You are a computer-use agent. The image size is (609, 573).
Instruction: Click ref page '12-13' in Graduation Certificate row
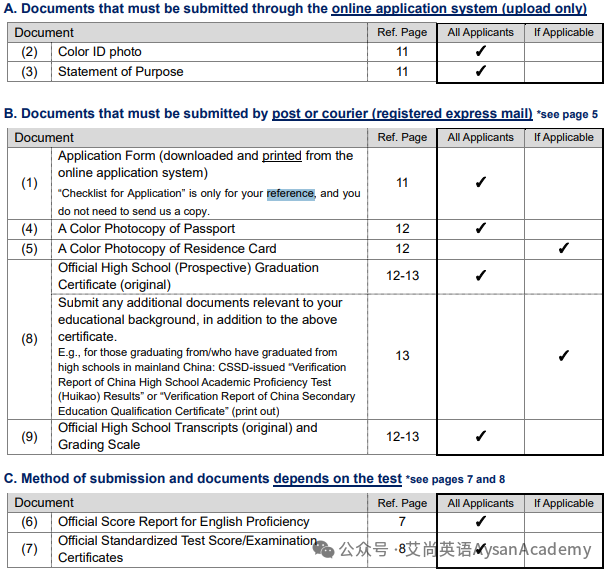[x=402, y=276]
